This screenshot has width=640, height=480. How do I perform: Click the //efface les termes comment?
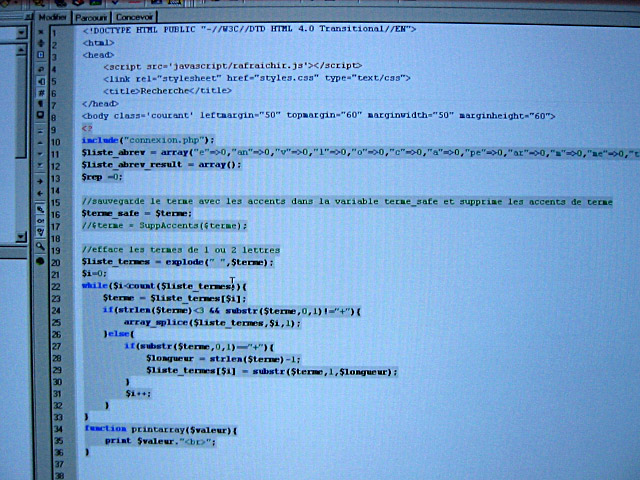[x=181, y=249]
